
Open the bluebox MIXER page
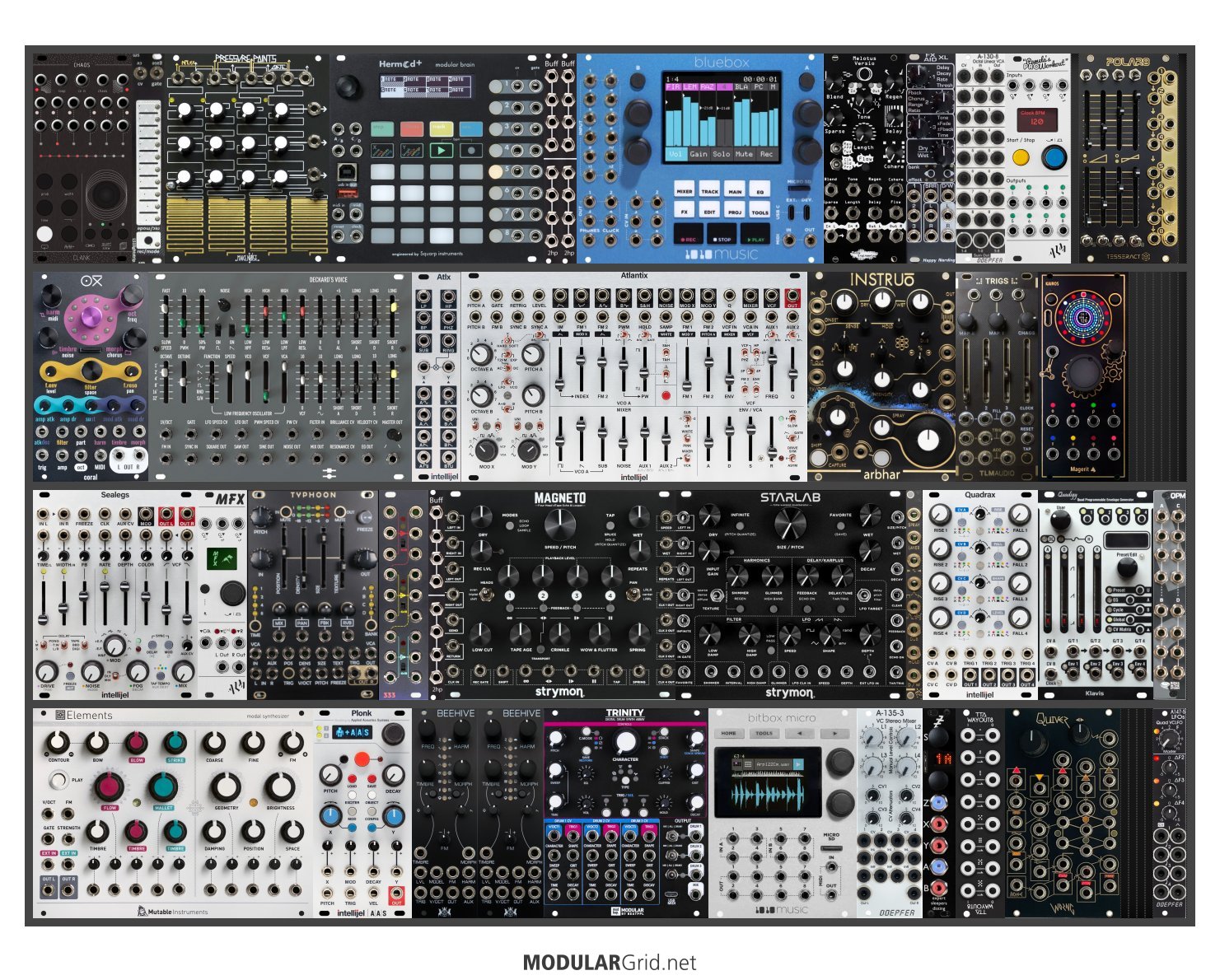pos(685,189)
